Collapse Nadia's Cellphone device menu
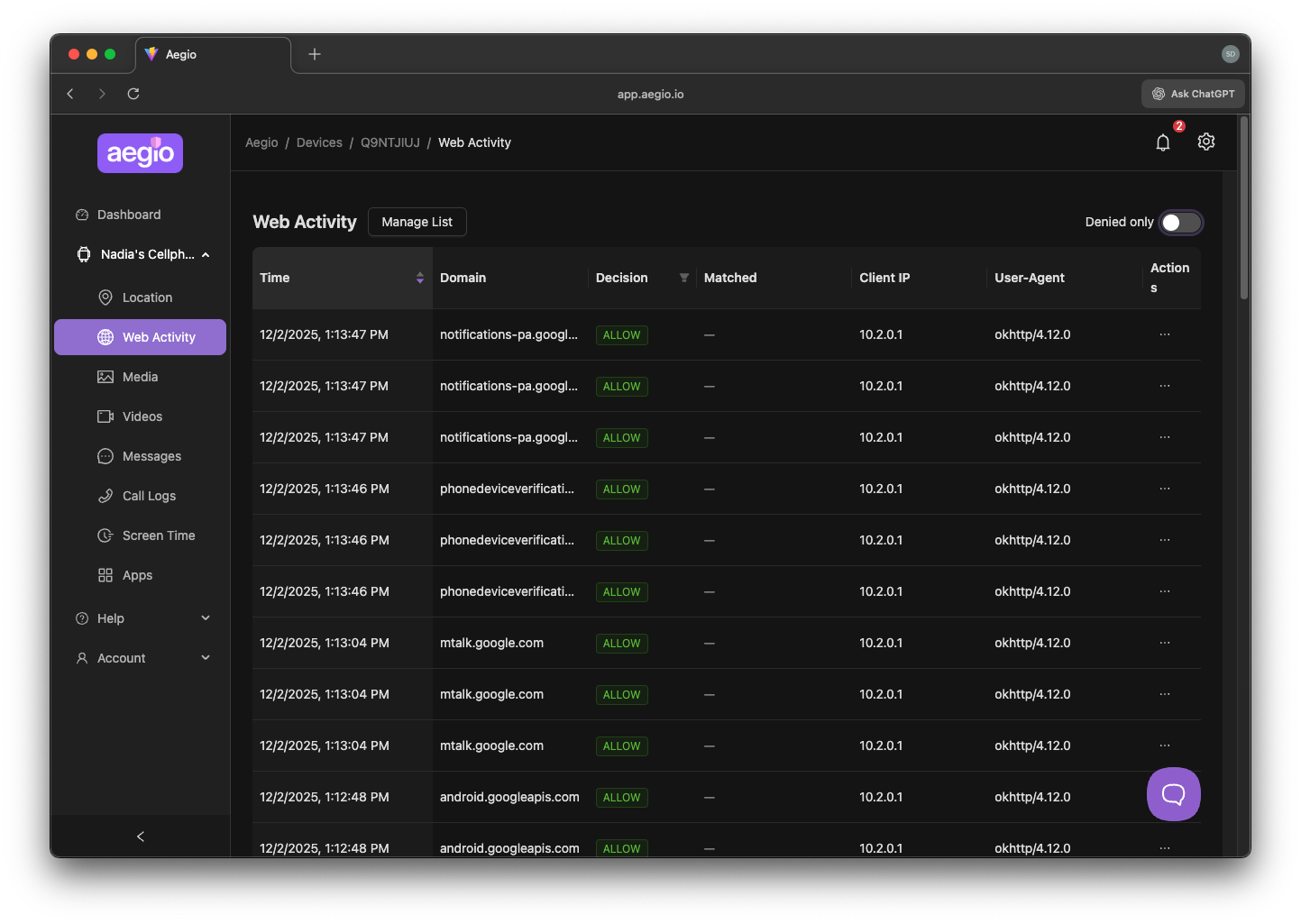The height and width of the screenshot is (924, 1301). click(x=206, y=254)
